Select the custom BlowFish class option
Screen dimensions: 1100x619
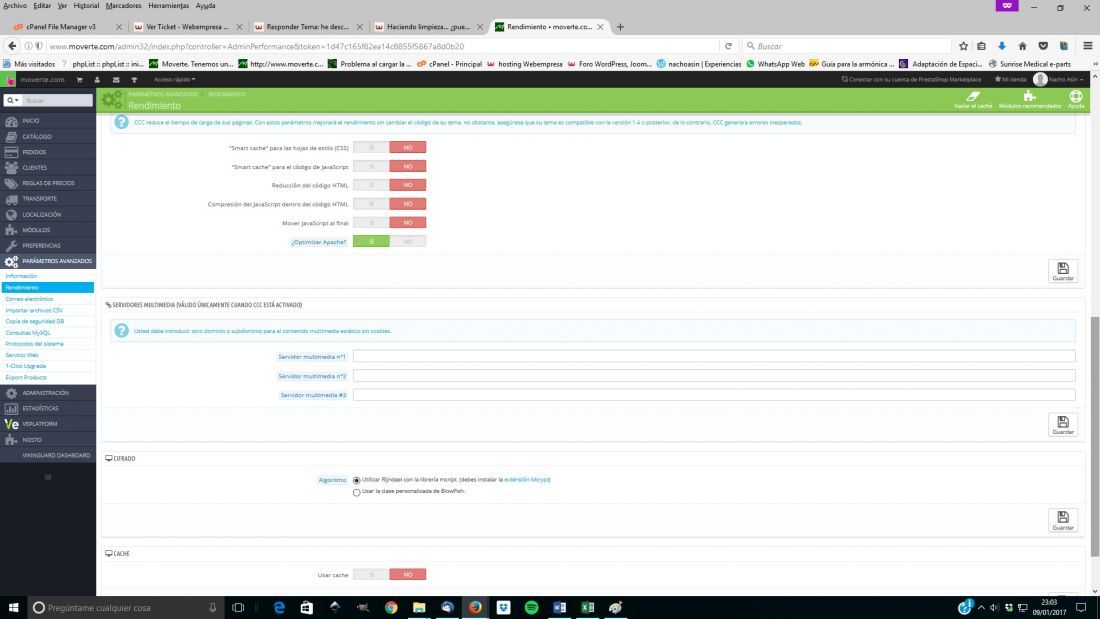click(x=356, y=493)
